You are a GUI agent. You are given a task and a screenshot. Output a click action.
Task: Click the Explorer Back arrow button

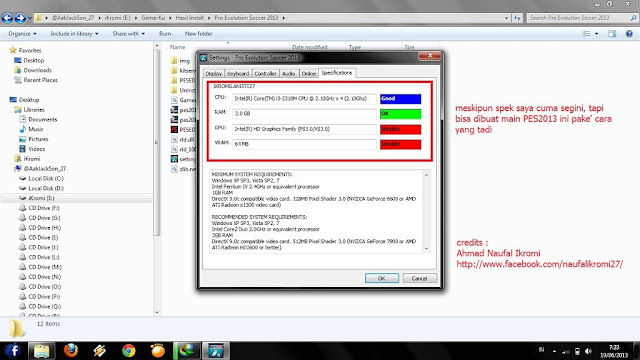click(7, 18)
